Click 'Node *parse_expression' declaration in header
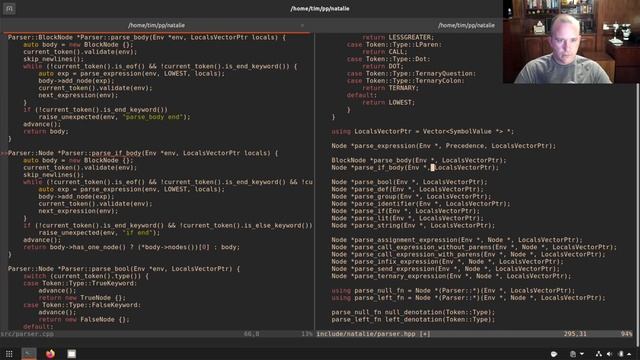The width and height of the screenshot is (640, 360). point(444,146)
